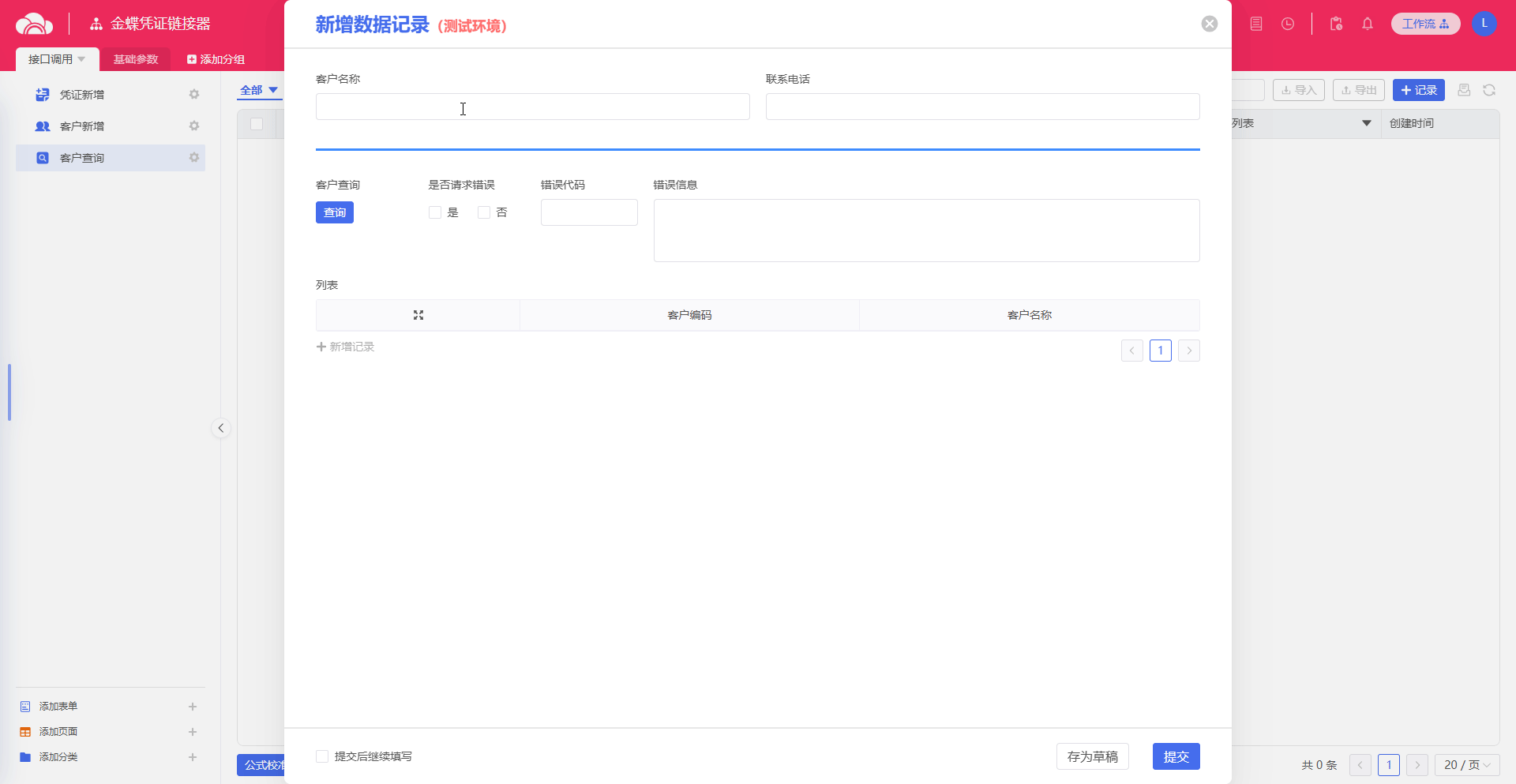Click plus icon next to 添加分类
Viewport: 1516px width, 784px height.
[193, 757]
